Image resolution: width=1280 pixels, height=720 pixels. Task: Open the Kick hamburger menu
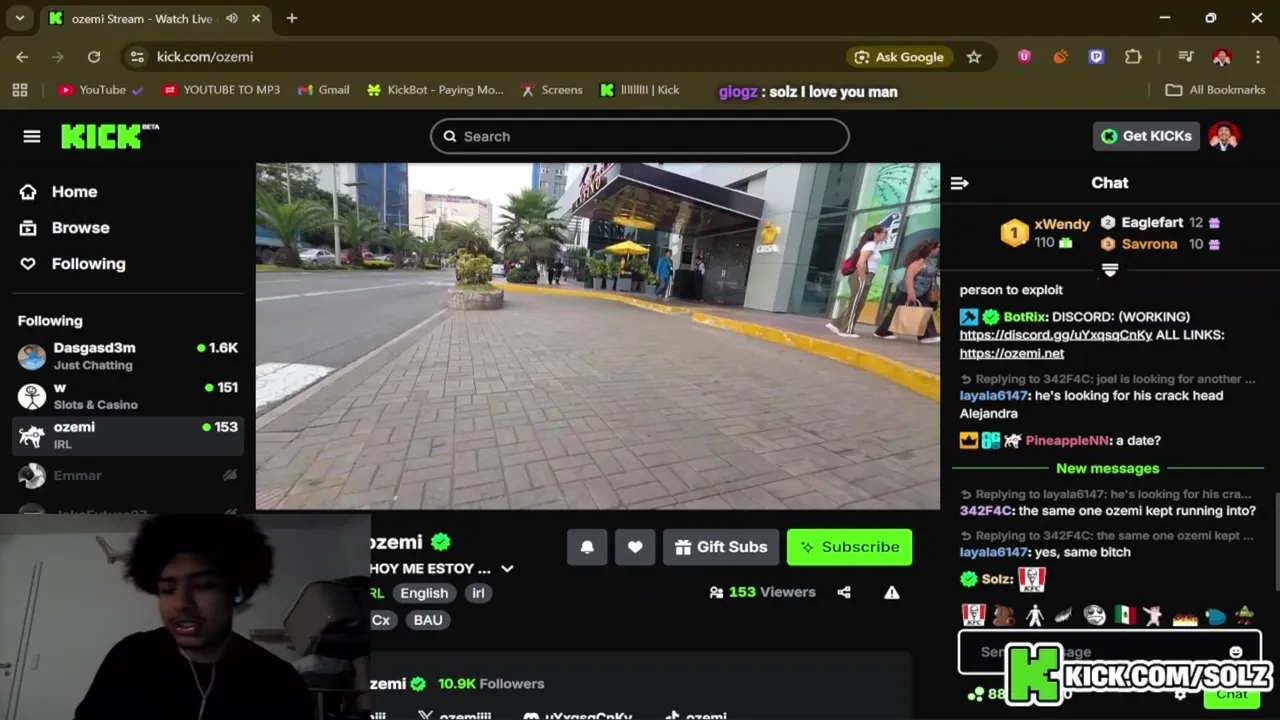point(32,136)
